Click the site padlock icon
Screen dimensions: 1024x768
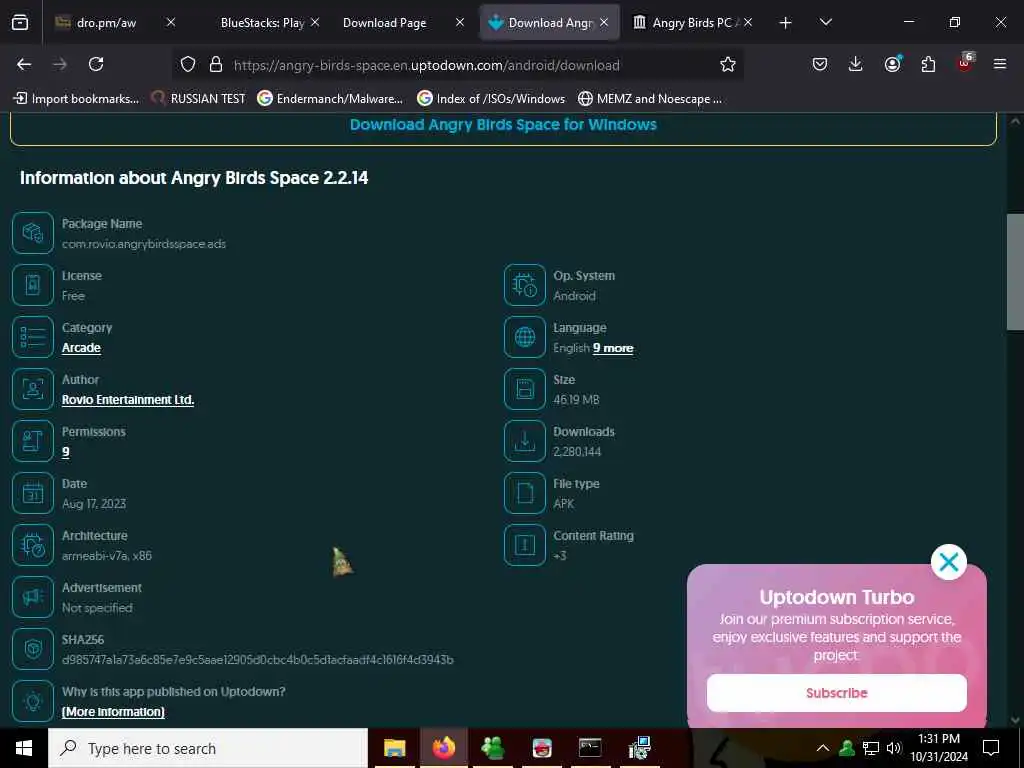tap(216, 64)
